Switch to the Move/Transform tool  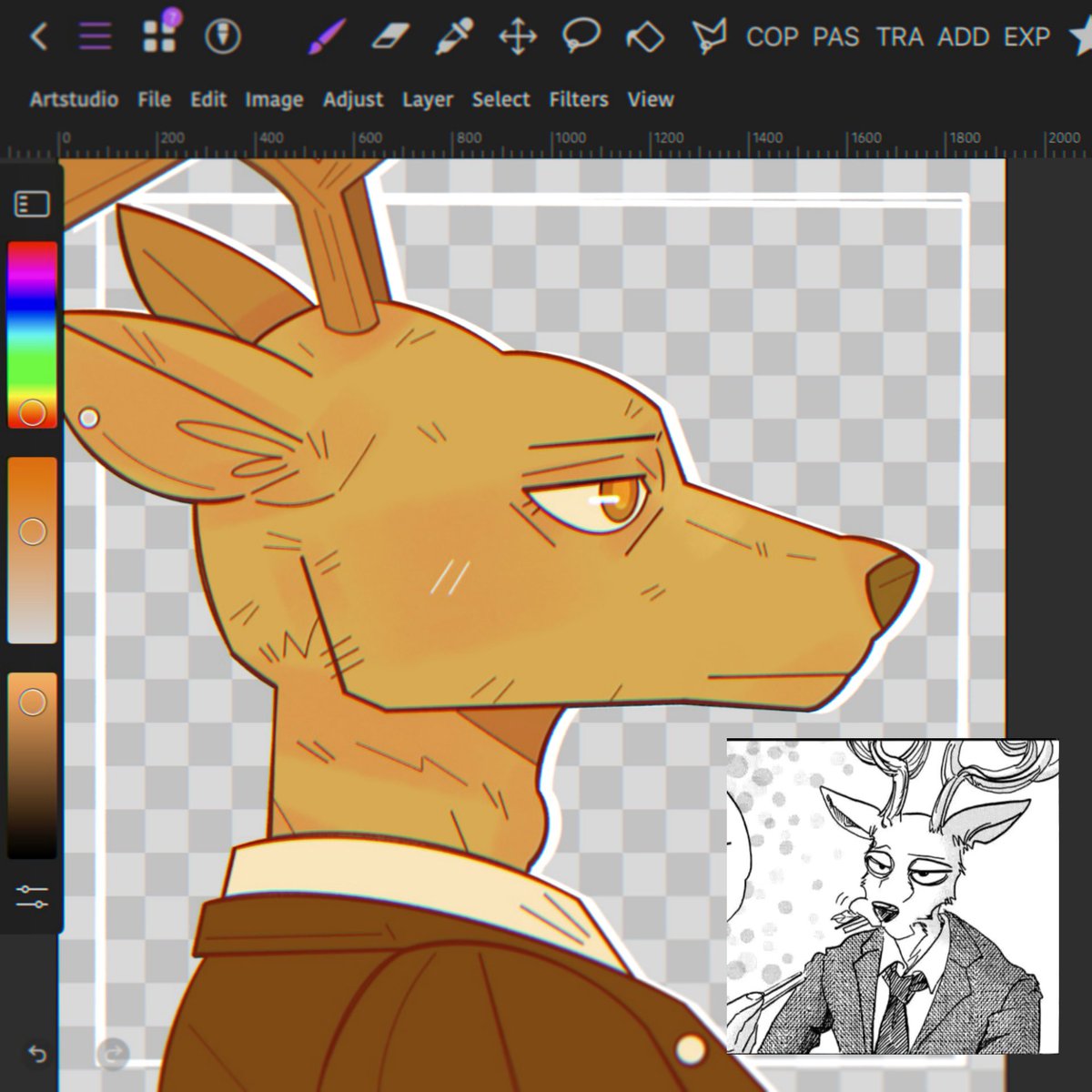pos(519,36)
